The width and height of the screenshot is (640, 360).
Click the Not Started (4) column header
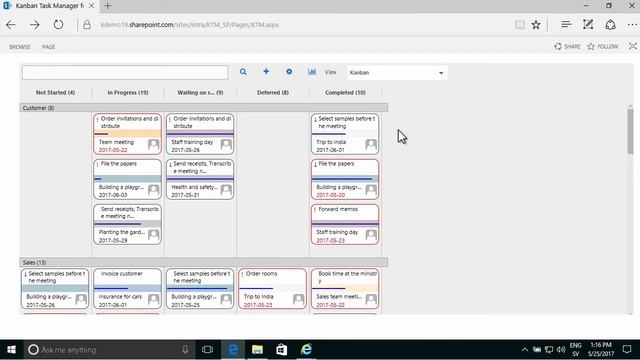click(x=56, y=93)
